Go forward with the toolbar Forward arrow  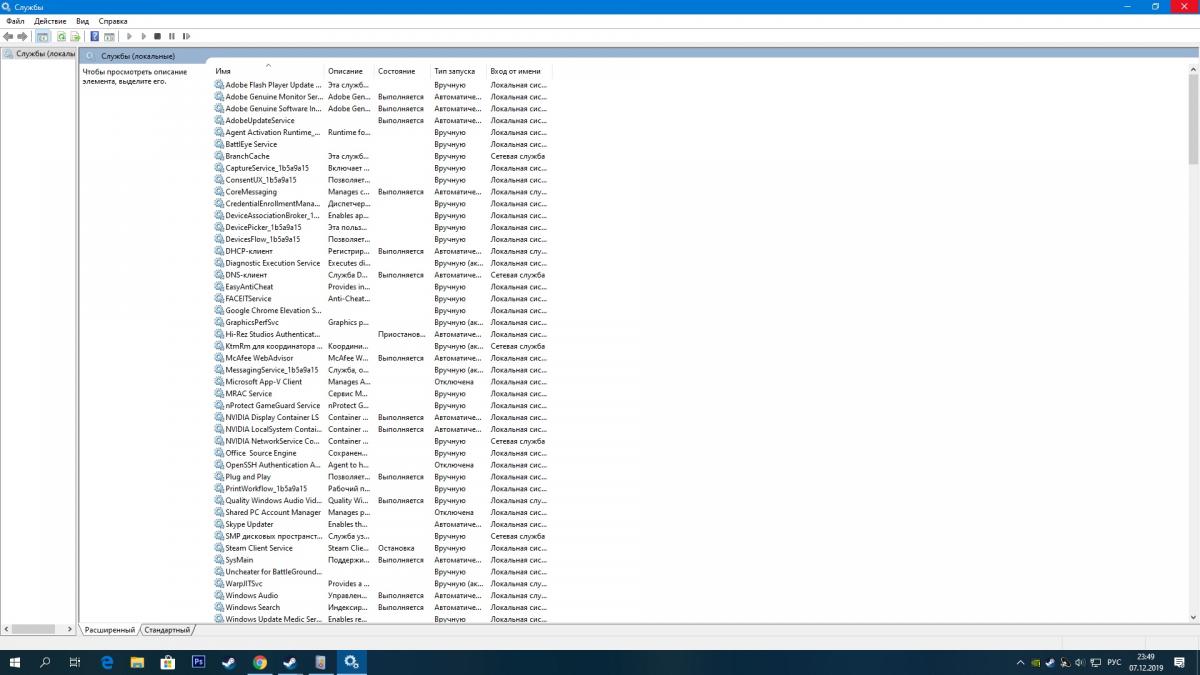22,36
